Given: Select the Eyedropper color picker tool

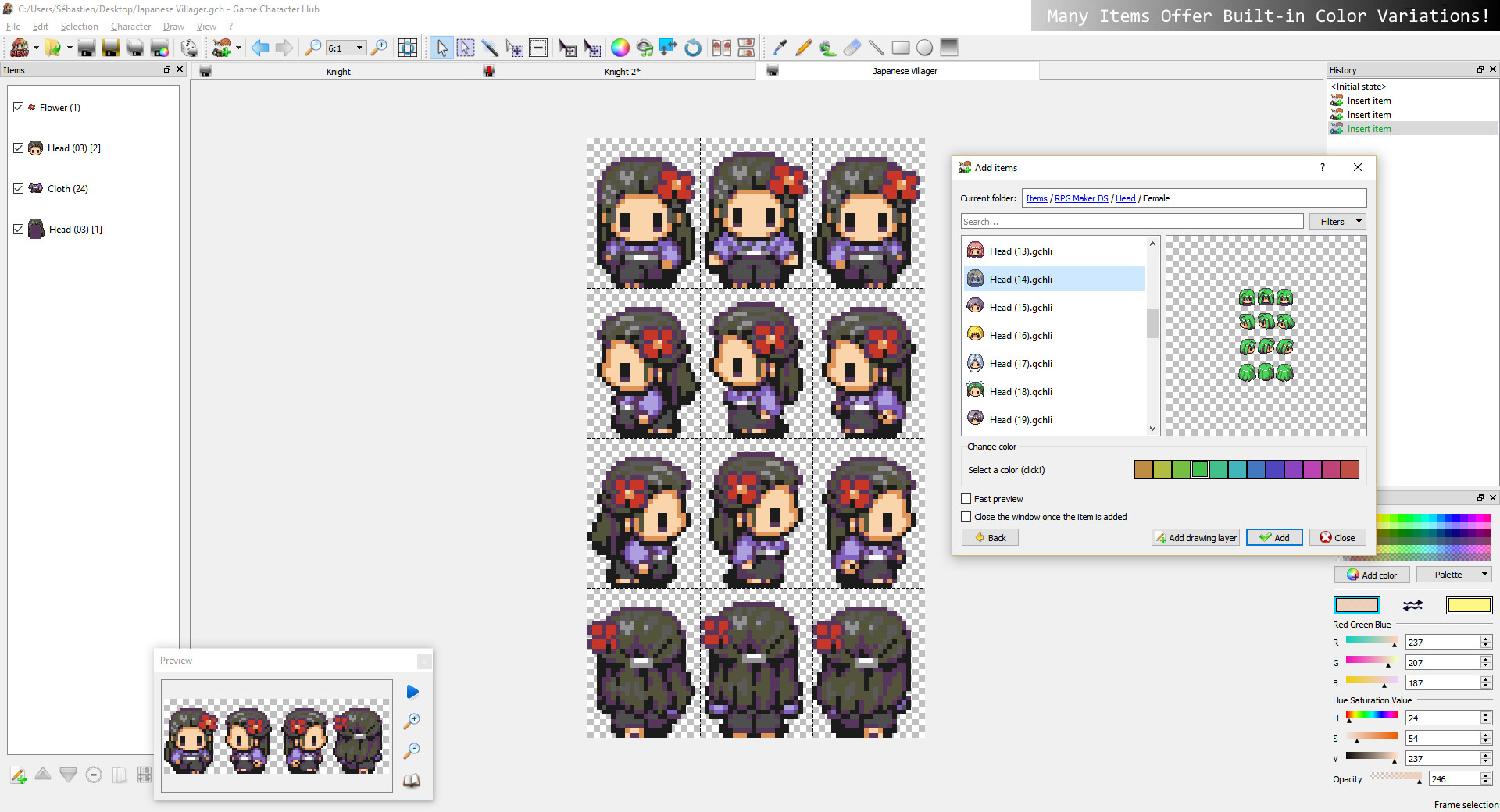Looking at the screenshot, I should point(779,48).
